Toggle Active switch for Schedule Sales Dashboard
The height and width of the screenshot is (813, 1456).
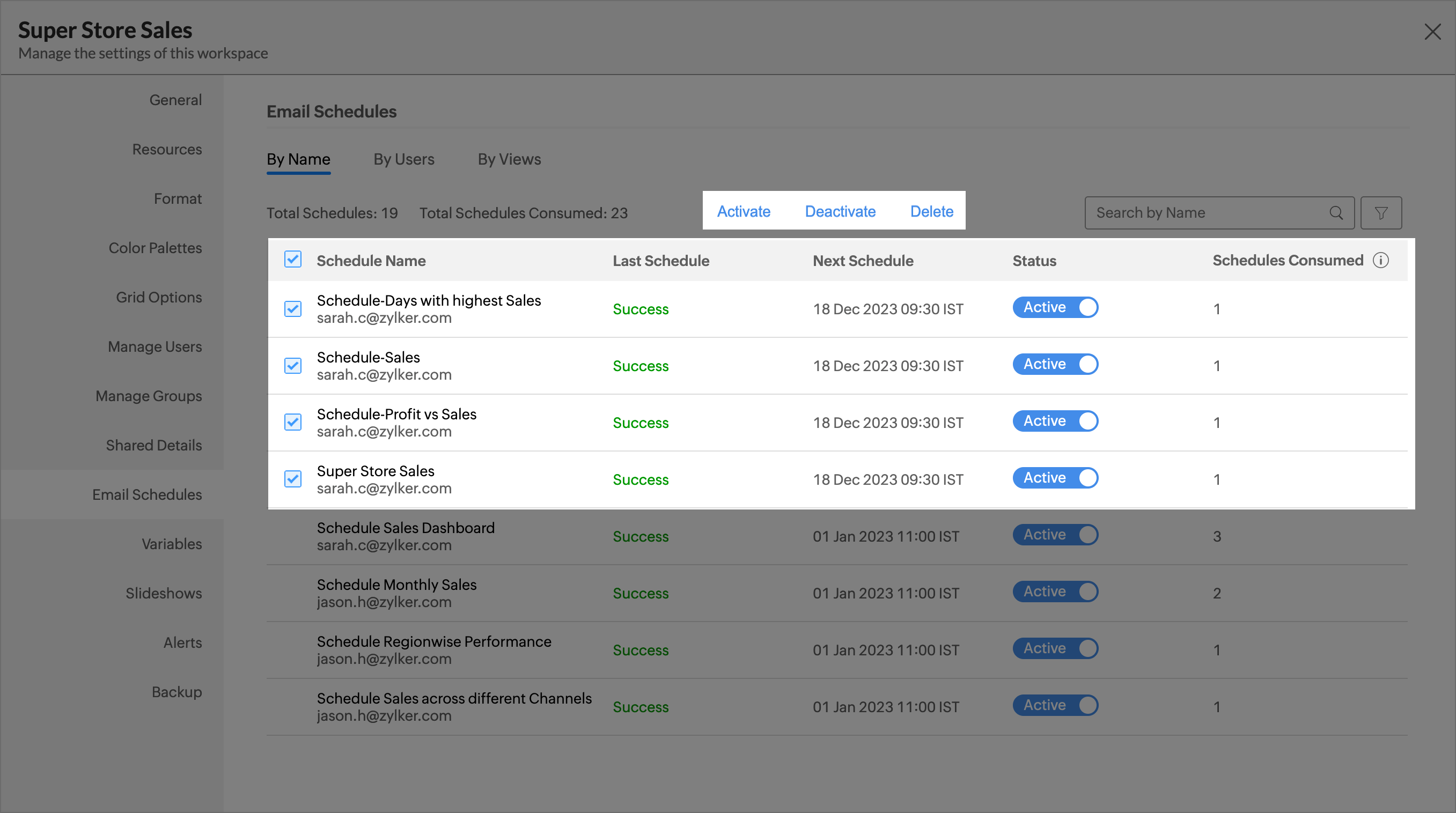coord(1055,535)
